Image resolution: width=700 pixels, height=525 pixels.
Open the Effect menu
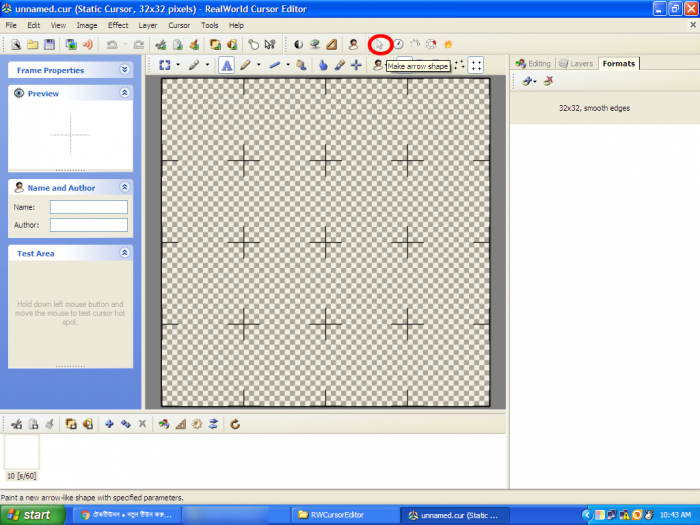118,25
